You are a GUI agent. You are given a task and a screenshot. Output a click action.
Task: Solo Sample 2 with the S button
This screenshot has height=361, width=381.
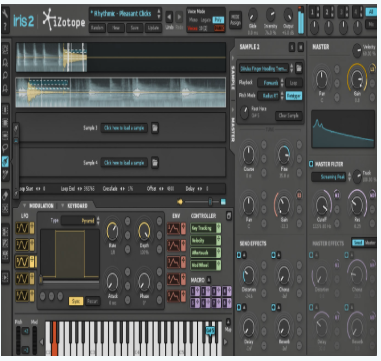click(x=292, y=47)
